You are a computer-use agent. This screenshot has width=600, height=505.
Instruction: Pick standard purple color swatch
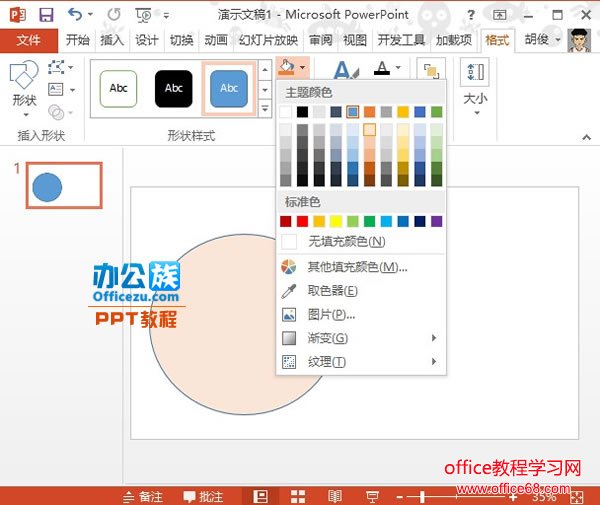point(437,221)
